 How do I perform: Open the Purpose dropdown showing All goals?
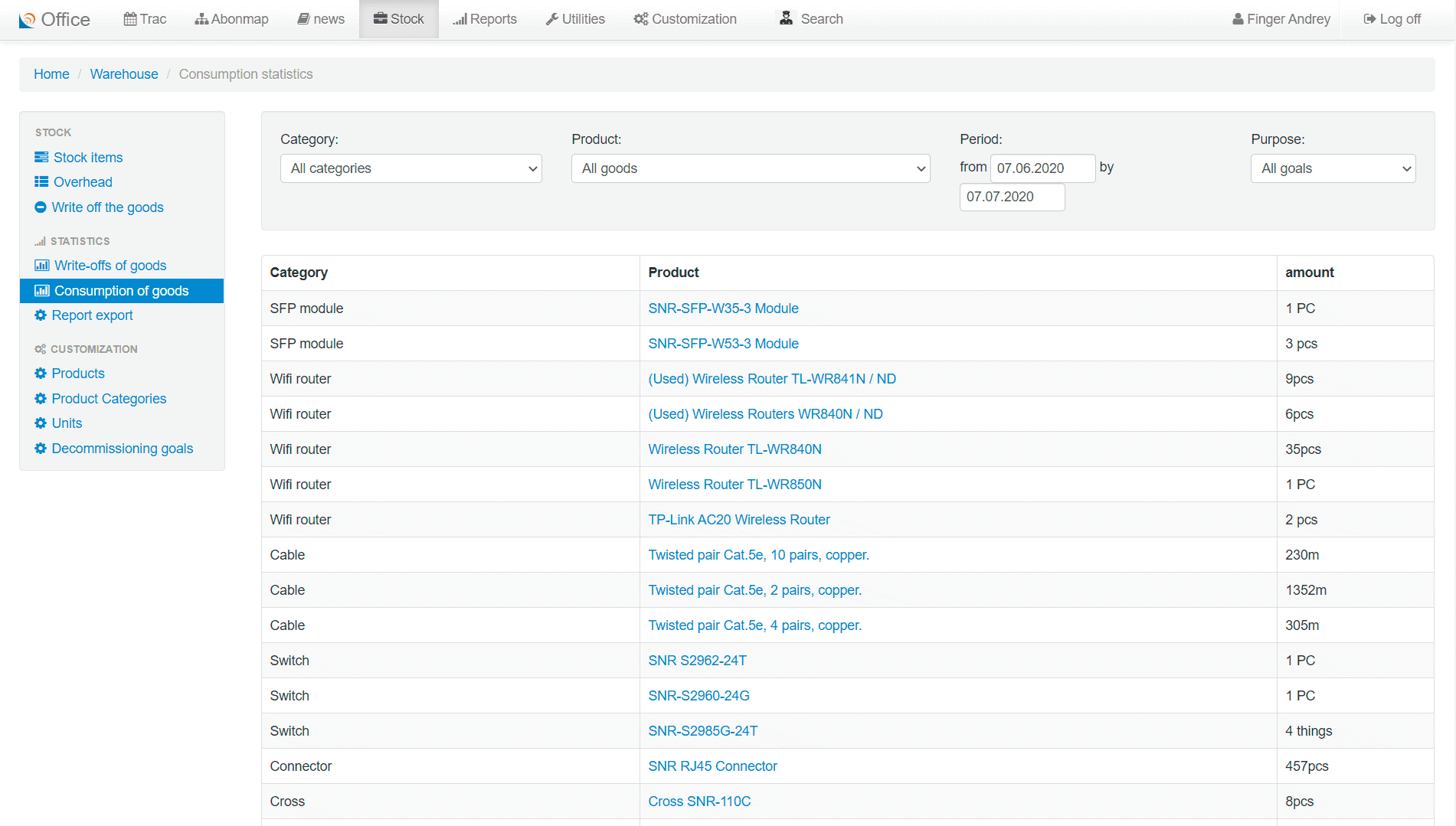[x=1333, y=168]
